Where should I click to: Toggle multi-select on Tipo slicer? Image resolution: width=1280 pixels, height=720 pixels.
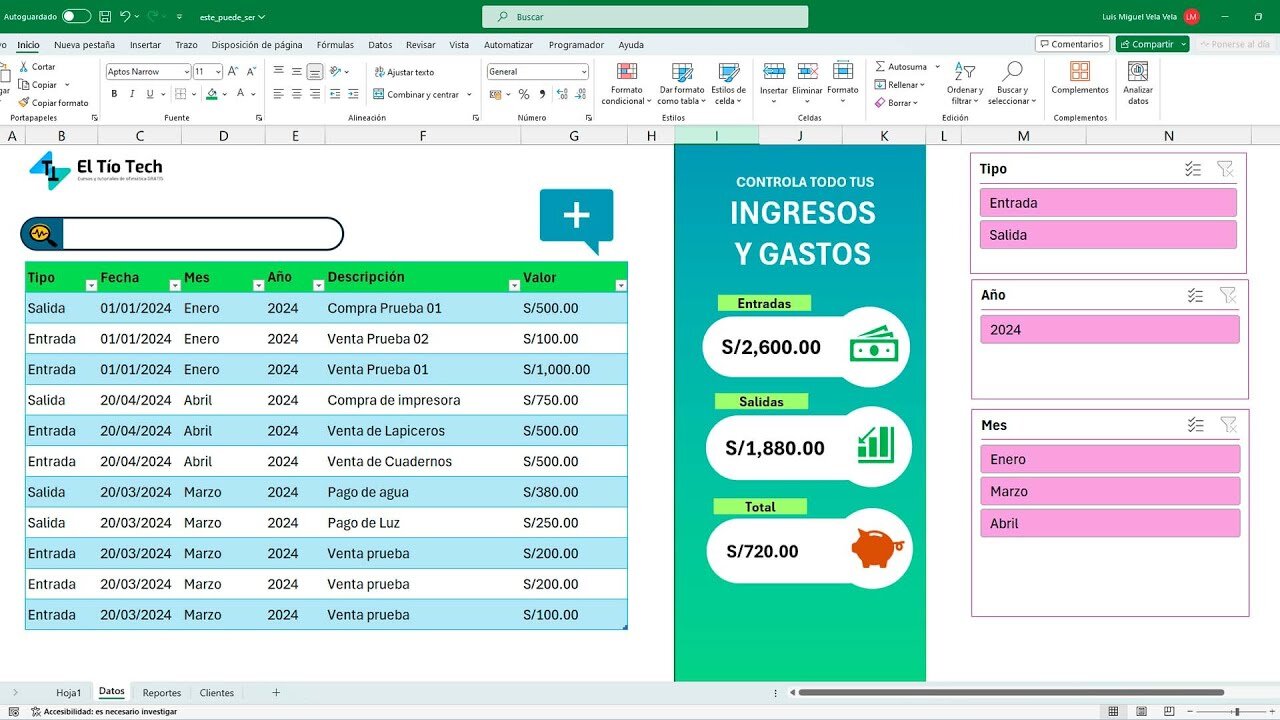(x=1193, y=169)
